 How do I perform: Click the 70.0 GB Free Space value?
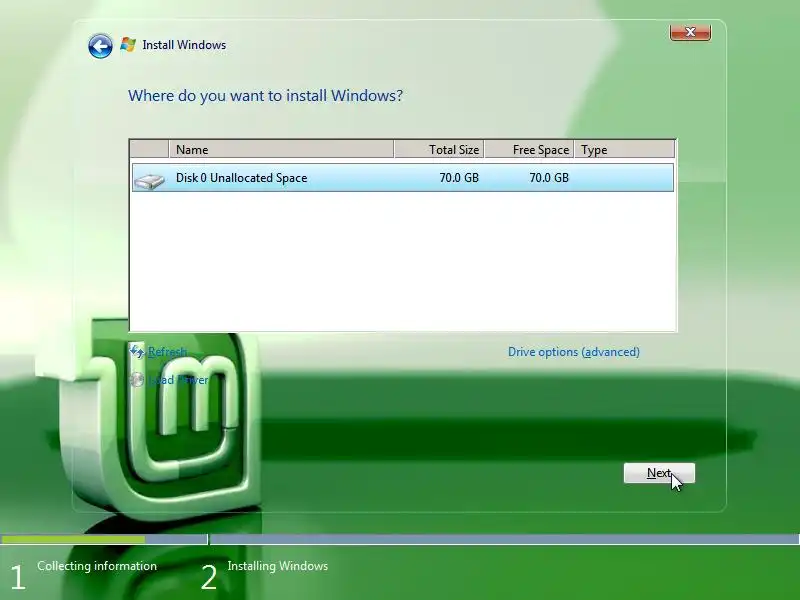tap(549, 178)
